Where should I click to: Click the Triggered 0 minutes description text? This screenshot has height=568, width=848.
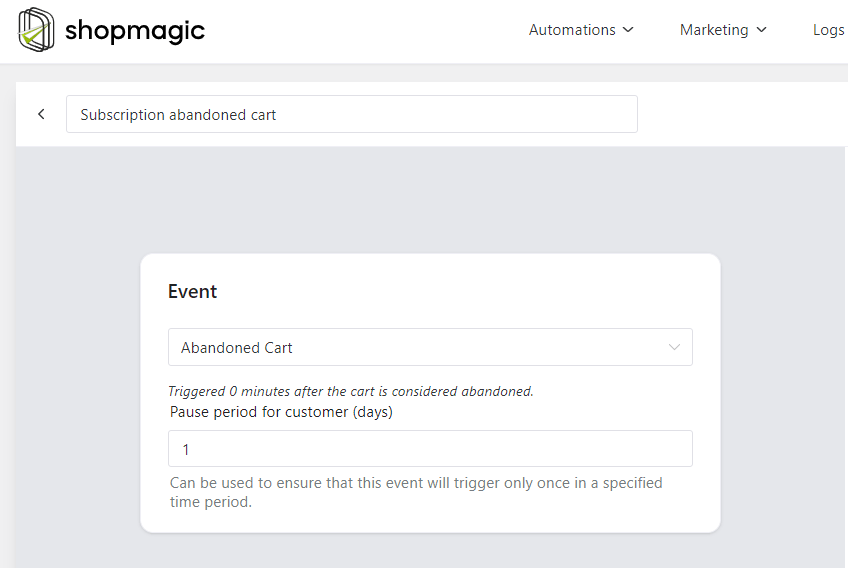(351, 391)
